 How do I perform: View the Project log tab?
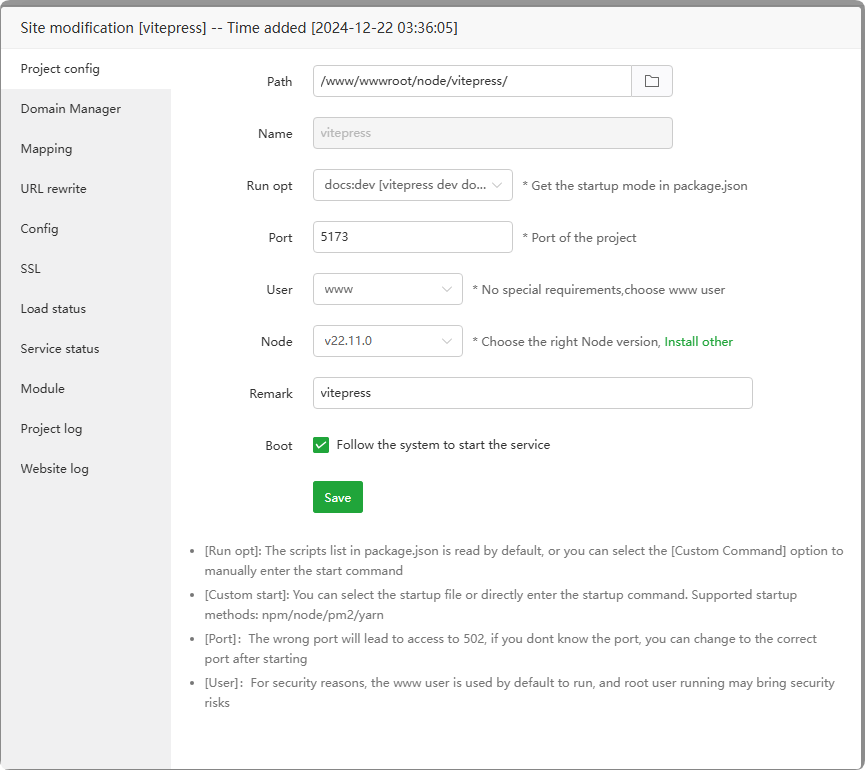pyautogui.click(x=52, y=429)
